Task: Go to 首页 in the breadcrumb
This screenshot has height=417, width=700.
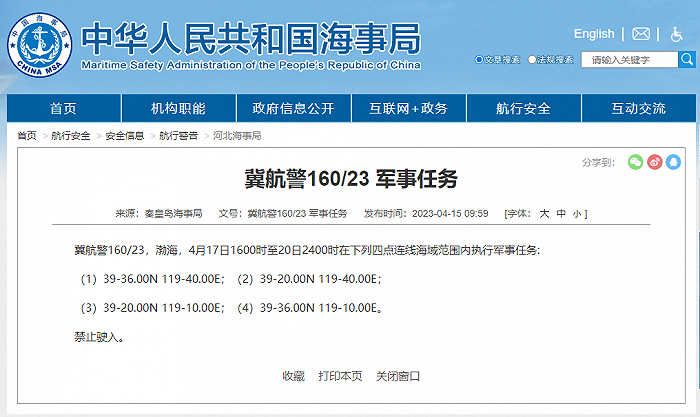Action: click(x=27, y=135)
